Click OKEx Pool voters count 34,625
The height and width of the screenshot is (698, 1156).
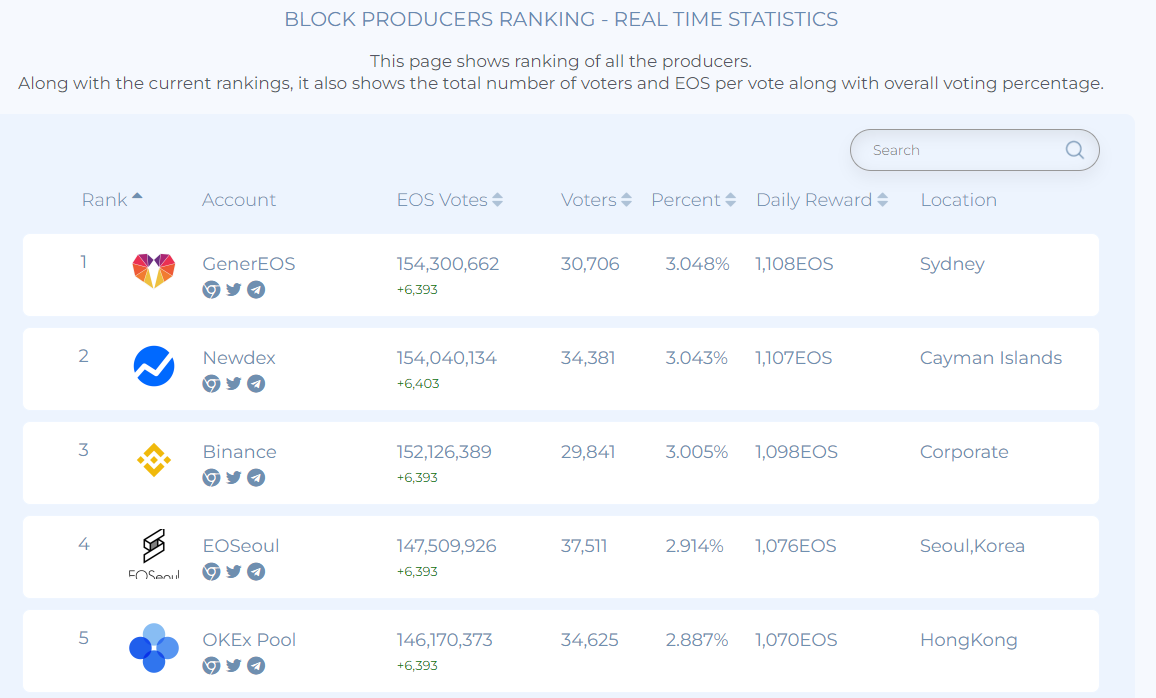coord(589,640)
